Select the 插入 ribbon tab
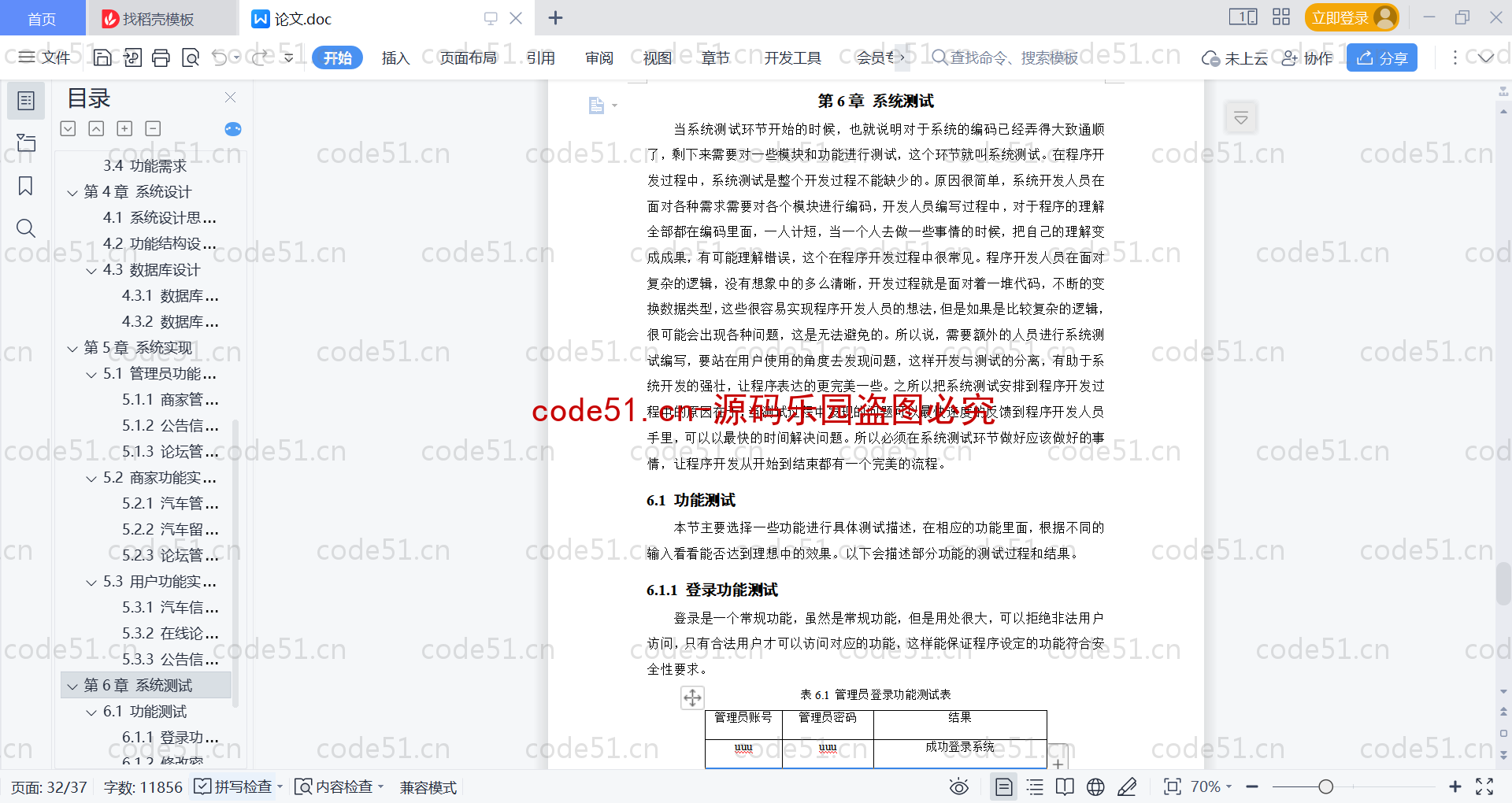1512x803 pixels. 395,57
